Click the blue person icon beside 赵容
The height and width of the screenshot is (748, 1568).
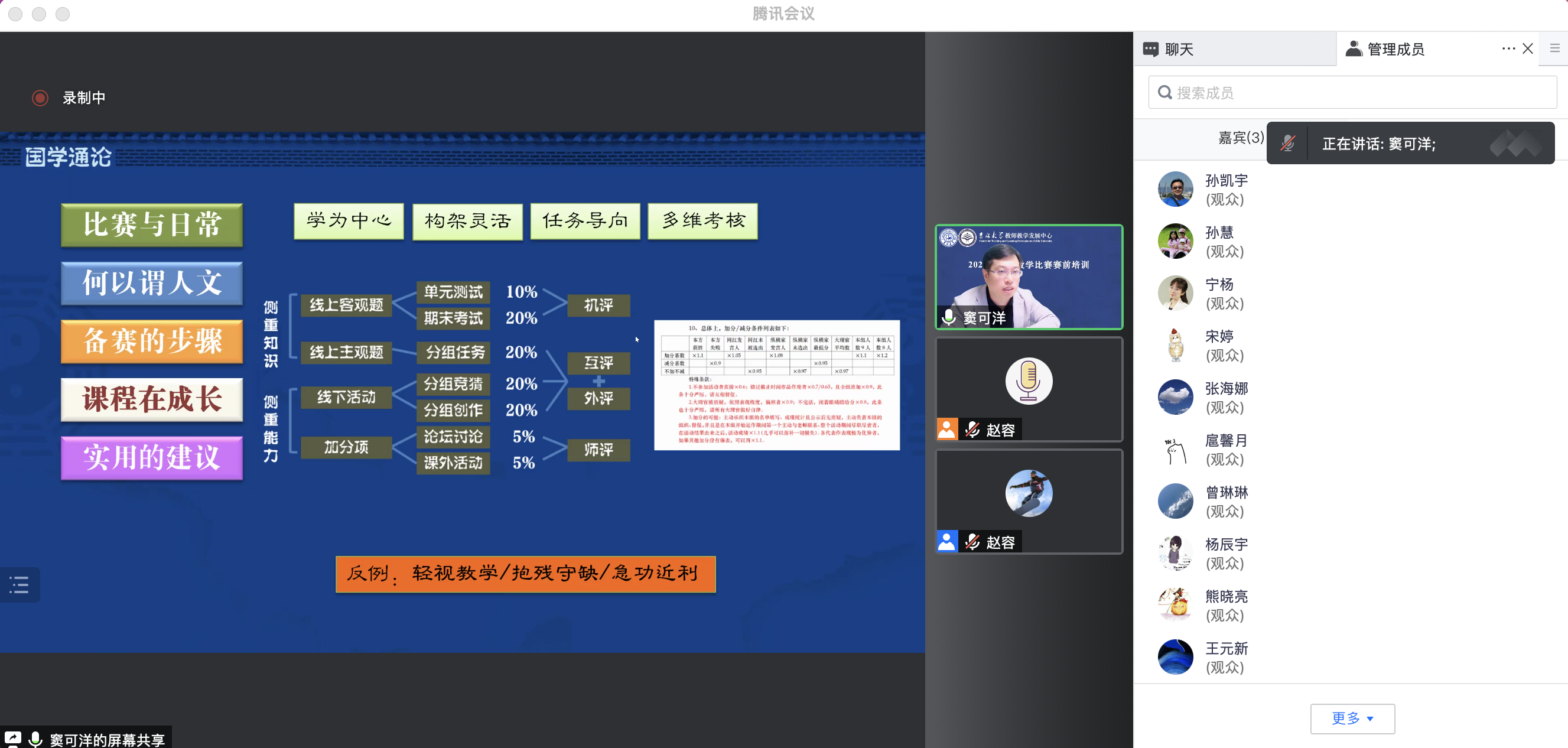(946, 541)
